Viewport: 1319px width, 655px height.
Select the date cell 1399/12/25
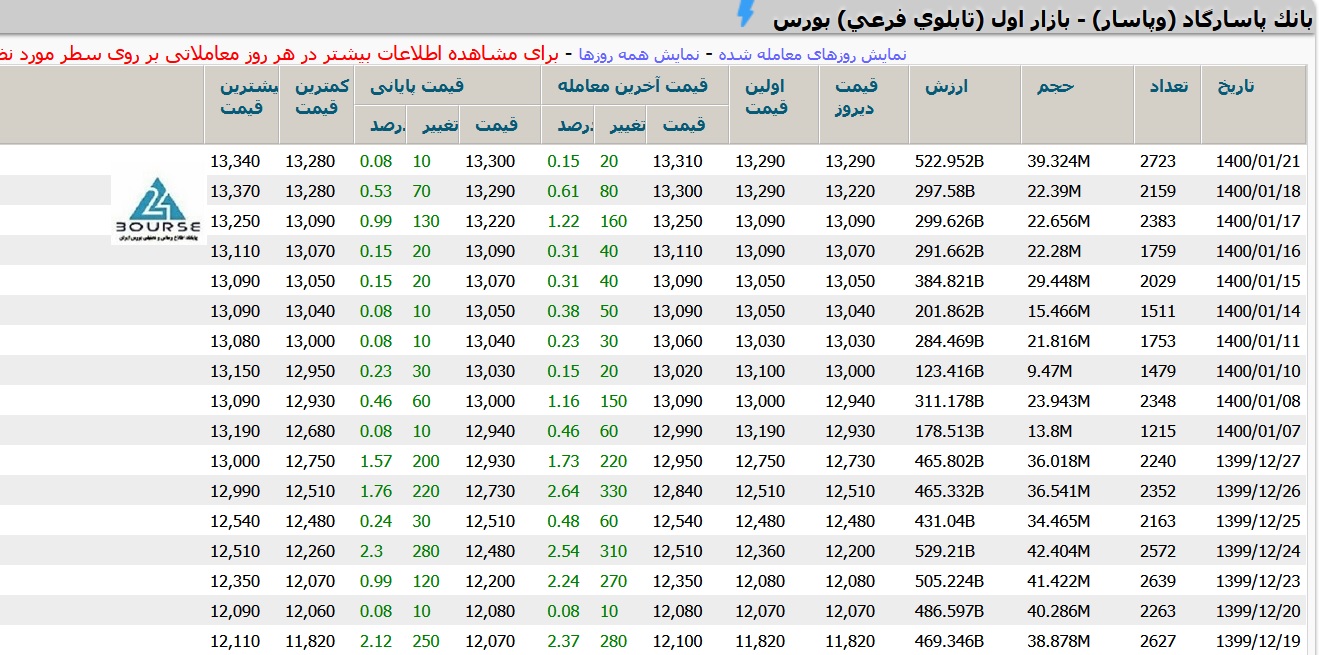1258,521
